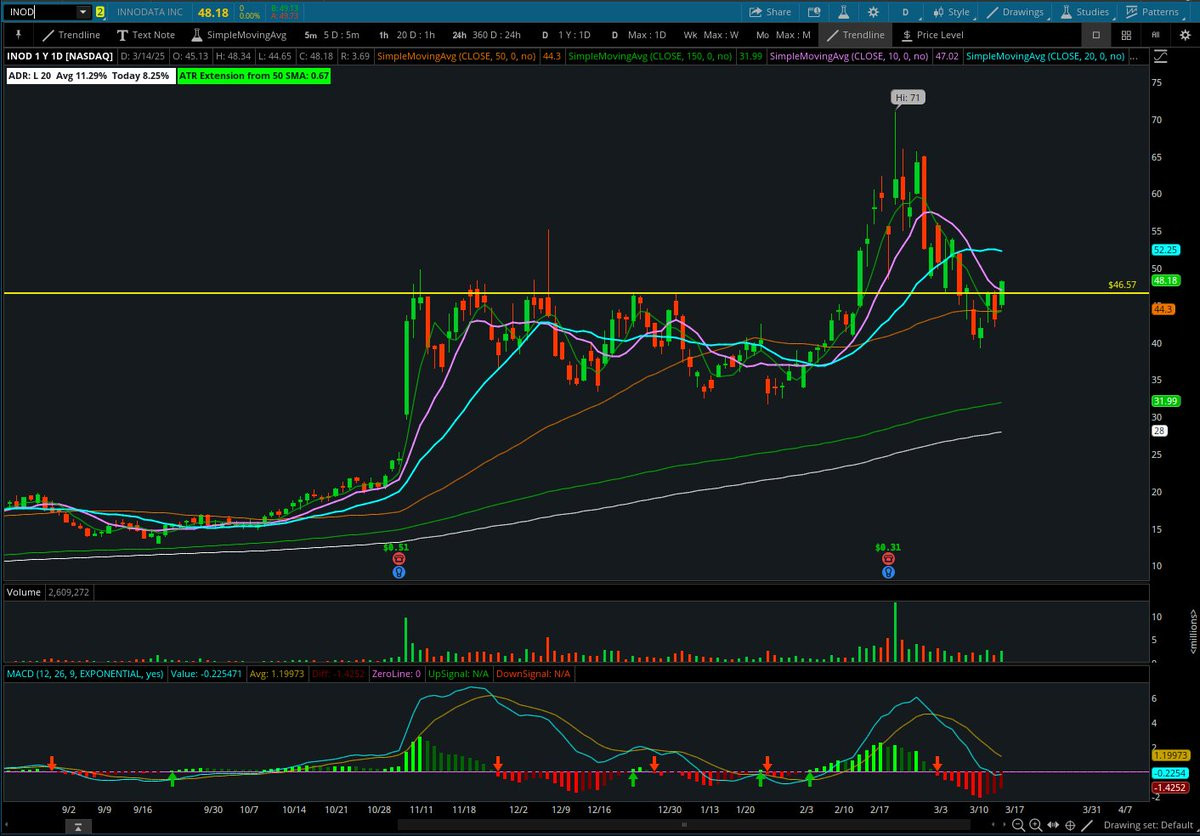Viewport: 1200px width, 836px height.
Task: Open the Style menu
Action: pyautogui.click(x=951, y=12)
